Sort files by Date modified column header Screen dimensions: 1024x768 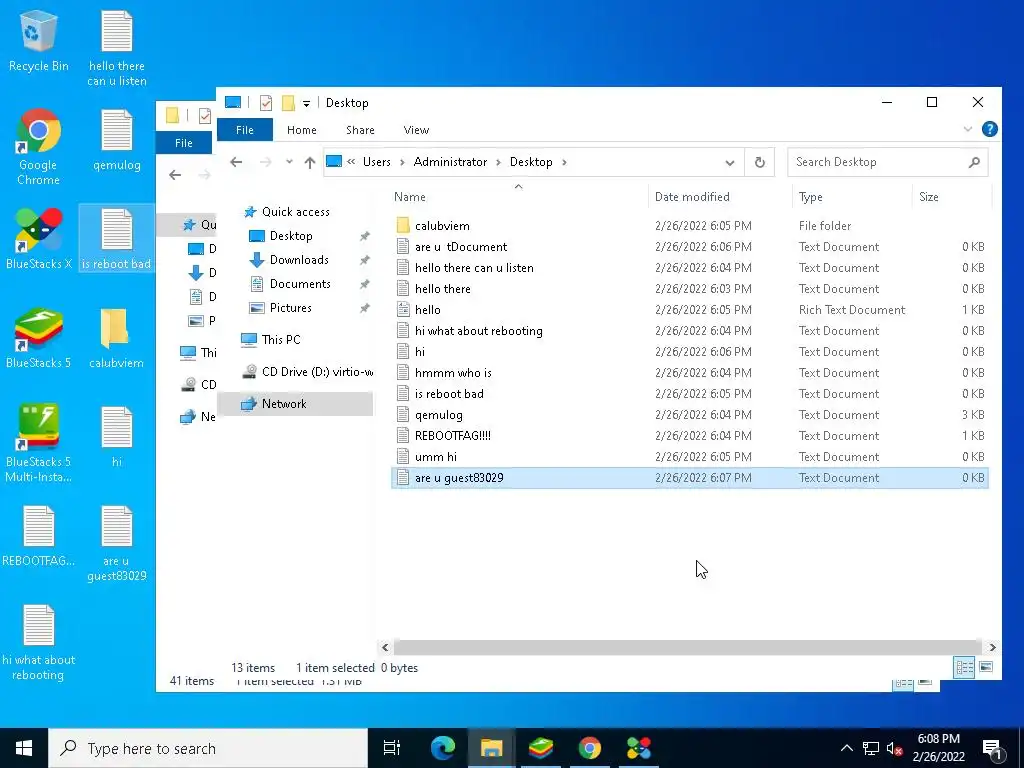(720, 197)
